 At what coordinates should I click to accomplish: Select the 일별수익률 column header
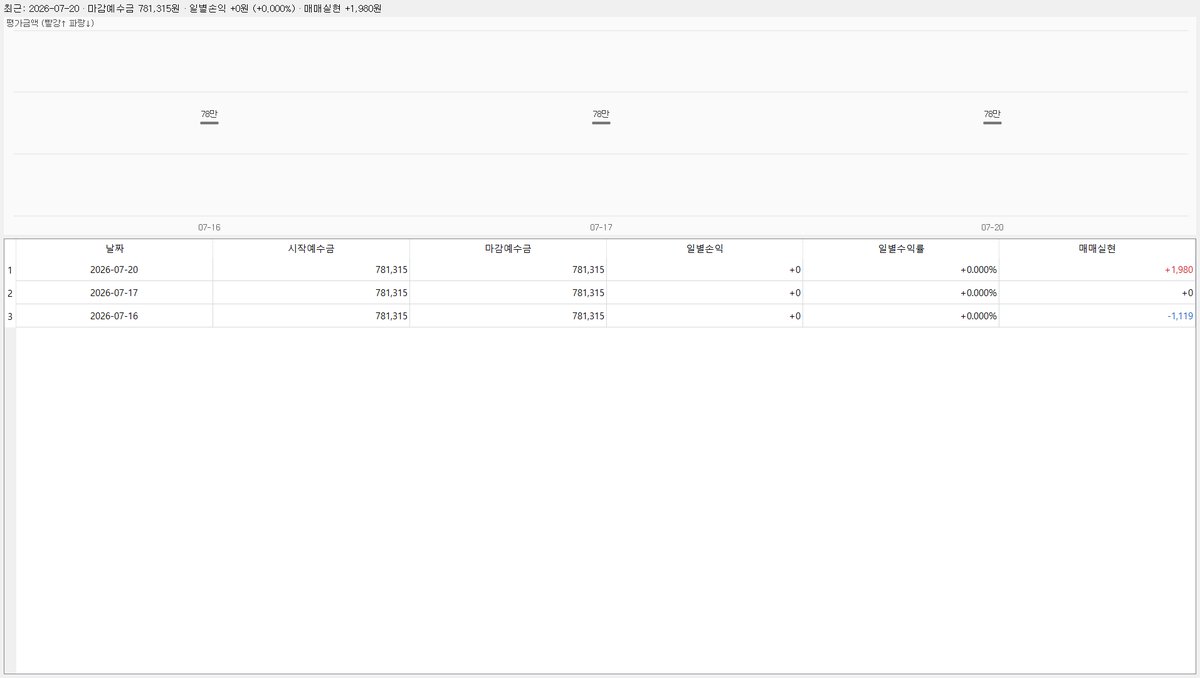click(x=901, y=248)
